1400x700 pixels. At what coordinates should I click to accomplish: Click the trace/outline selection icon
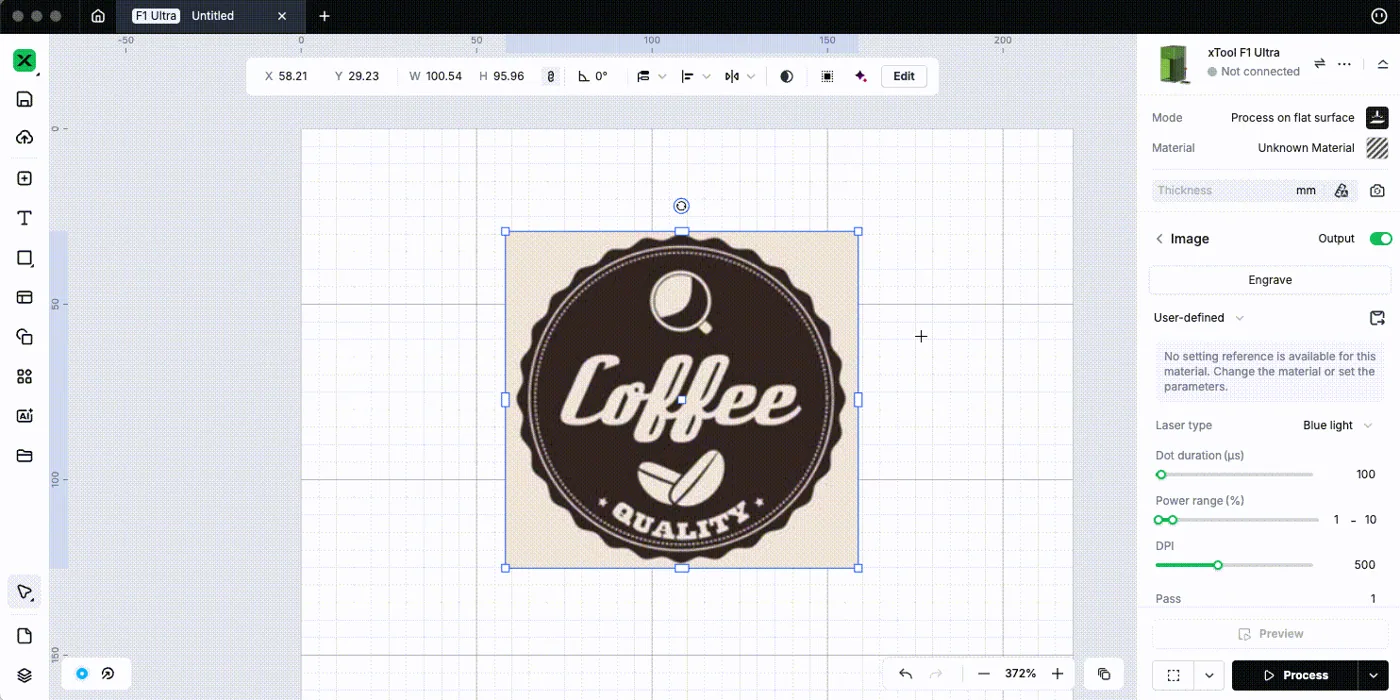pos(827,76)
